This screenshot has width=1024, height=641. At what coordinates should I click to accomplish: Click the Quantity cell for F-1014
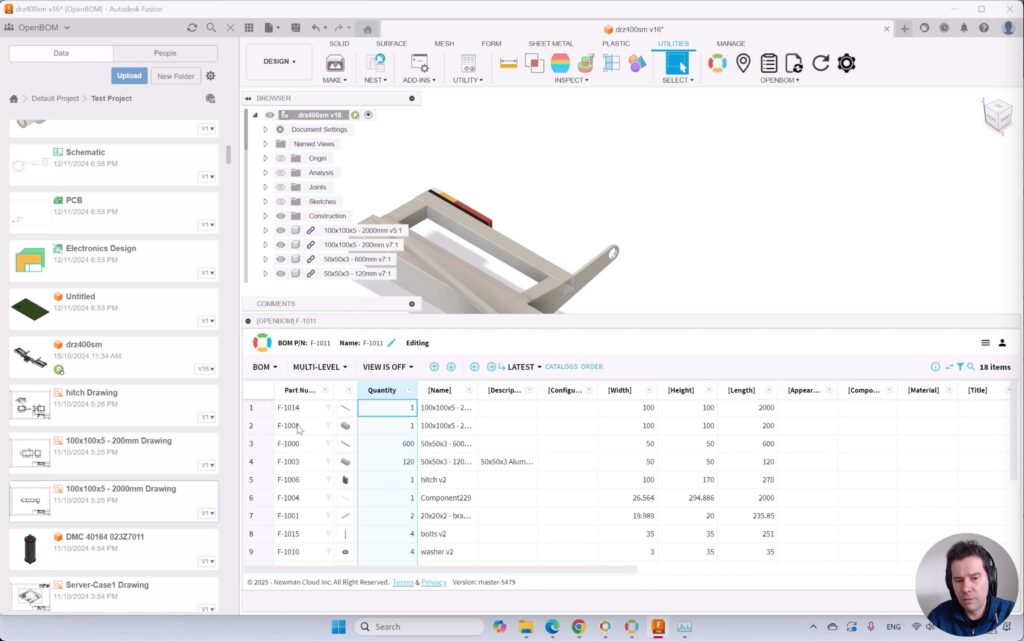point(387,407)
